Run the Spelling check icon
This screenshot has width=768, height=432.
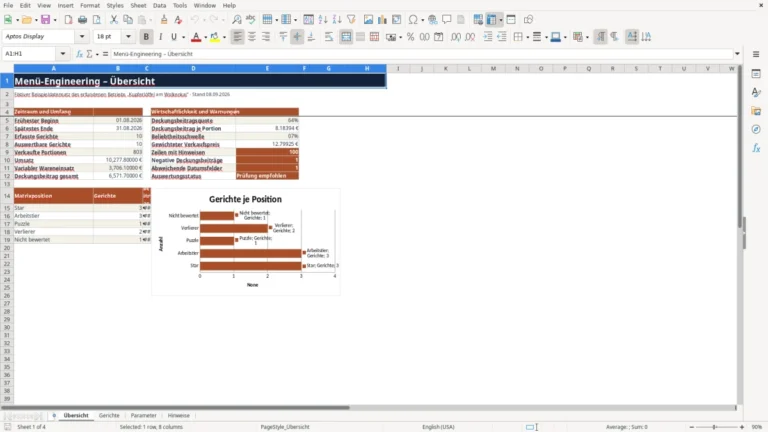(x=251, y=20)
